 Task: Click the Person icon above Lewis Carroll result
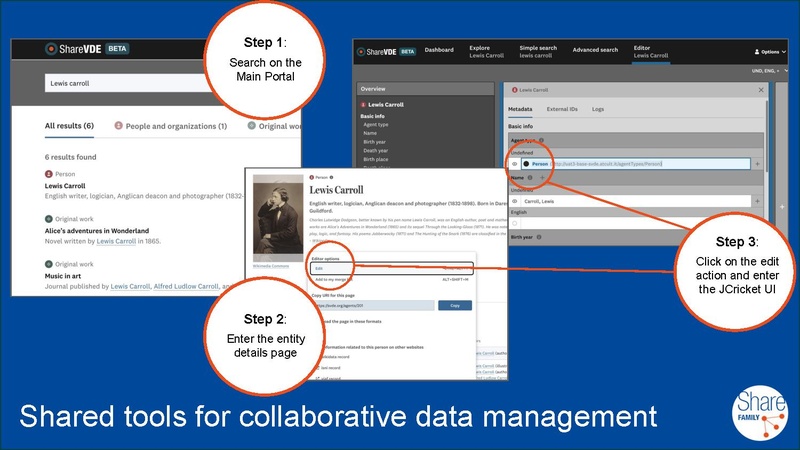click(49, 174)
